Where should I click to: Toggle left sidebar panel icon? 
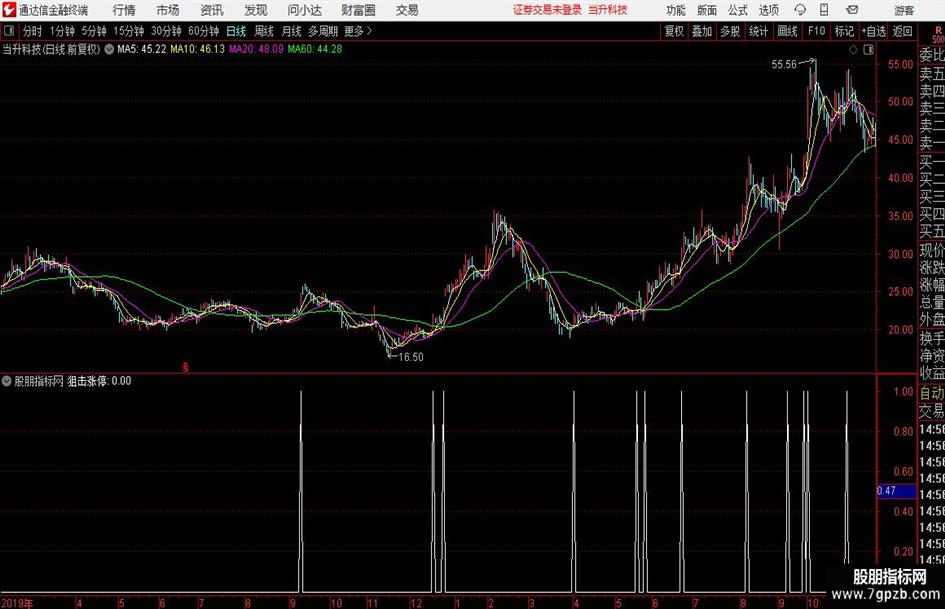click(x=9, y=31)
